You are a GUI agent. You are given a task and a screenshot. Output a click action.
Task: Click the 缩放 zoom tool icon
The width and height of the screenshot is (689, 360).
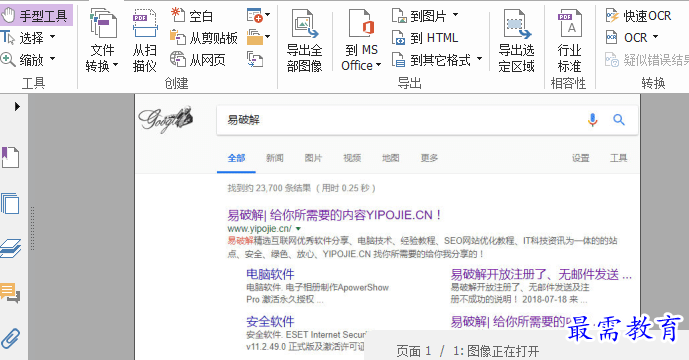click(8, 59)
